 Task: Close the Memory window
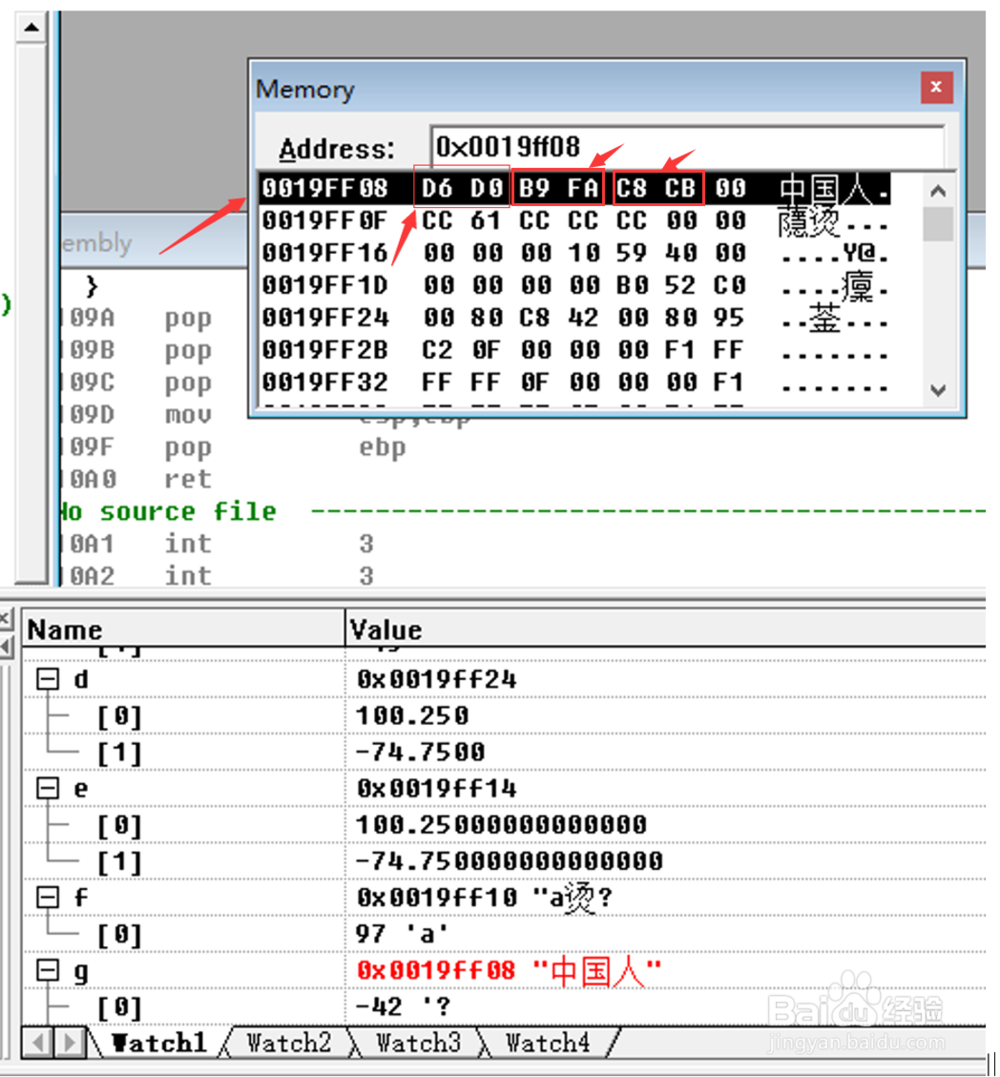click(x=936, y=87)
